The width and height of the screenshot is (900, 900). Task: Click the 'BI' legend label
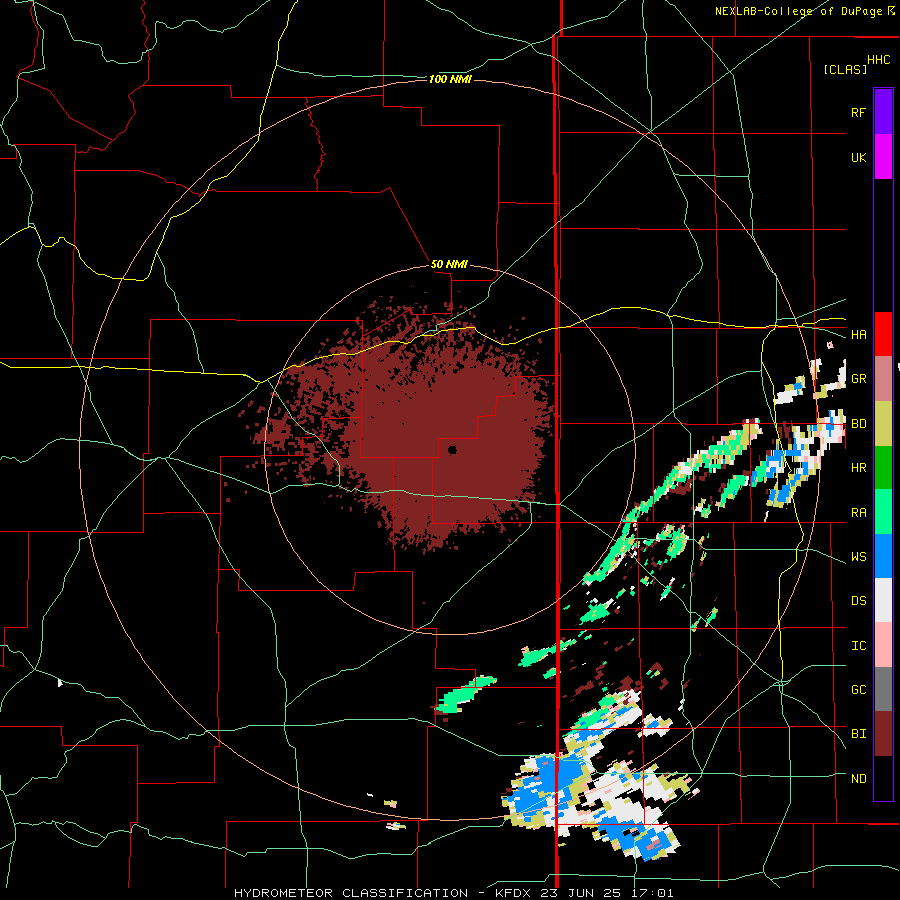[858, 734]
